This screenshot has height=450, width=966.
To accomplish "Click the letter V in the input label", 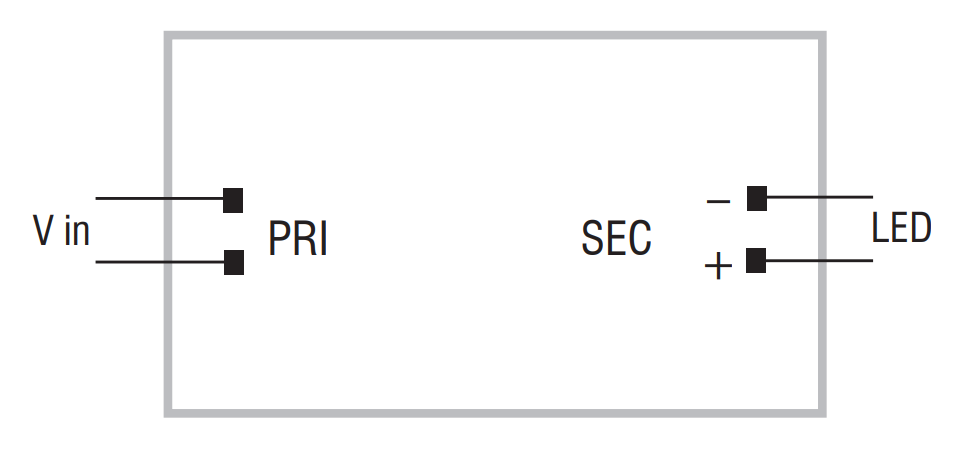I will (x=42, y=231).
